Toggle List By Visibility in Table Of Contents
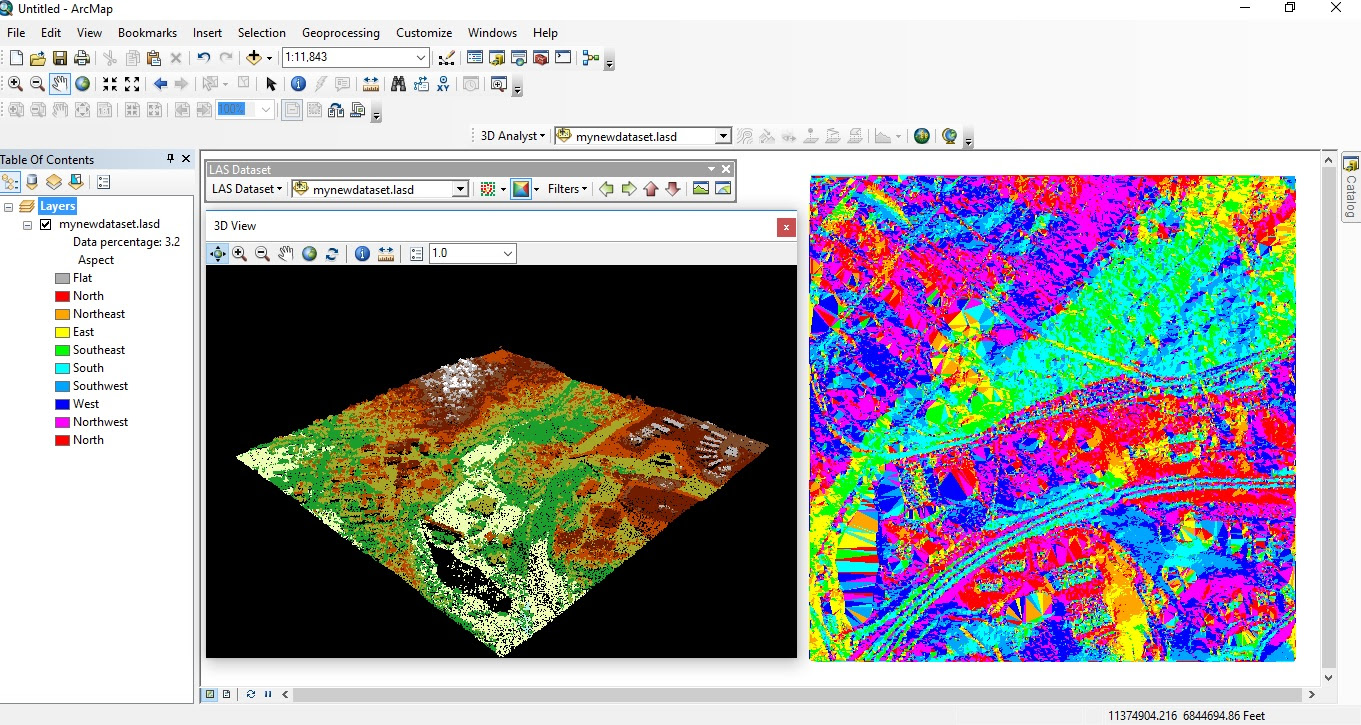The image size is (1361, 725). [x=54, y=182]
